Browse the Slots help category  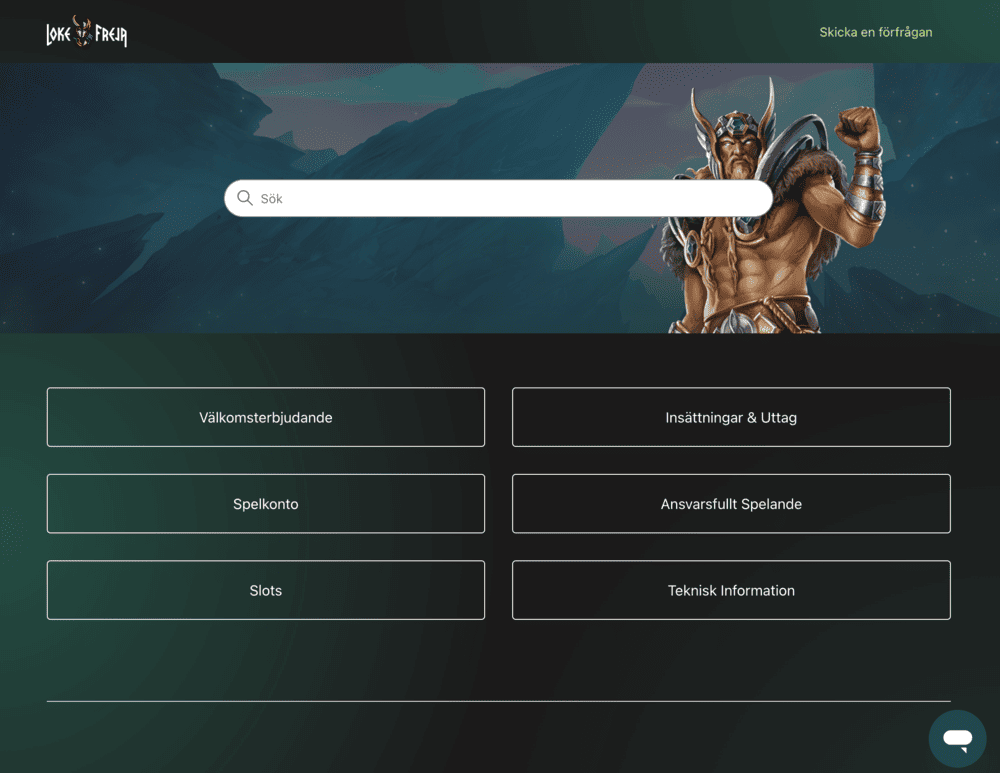click(x=266, y=590)
